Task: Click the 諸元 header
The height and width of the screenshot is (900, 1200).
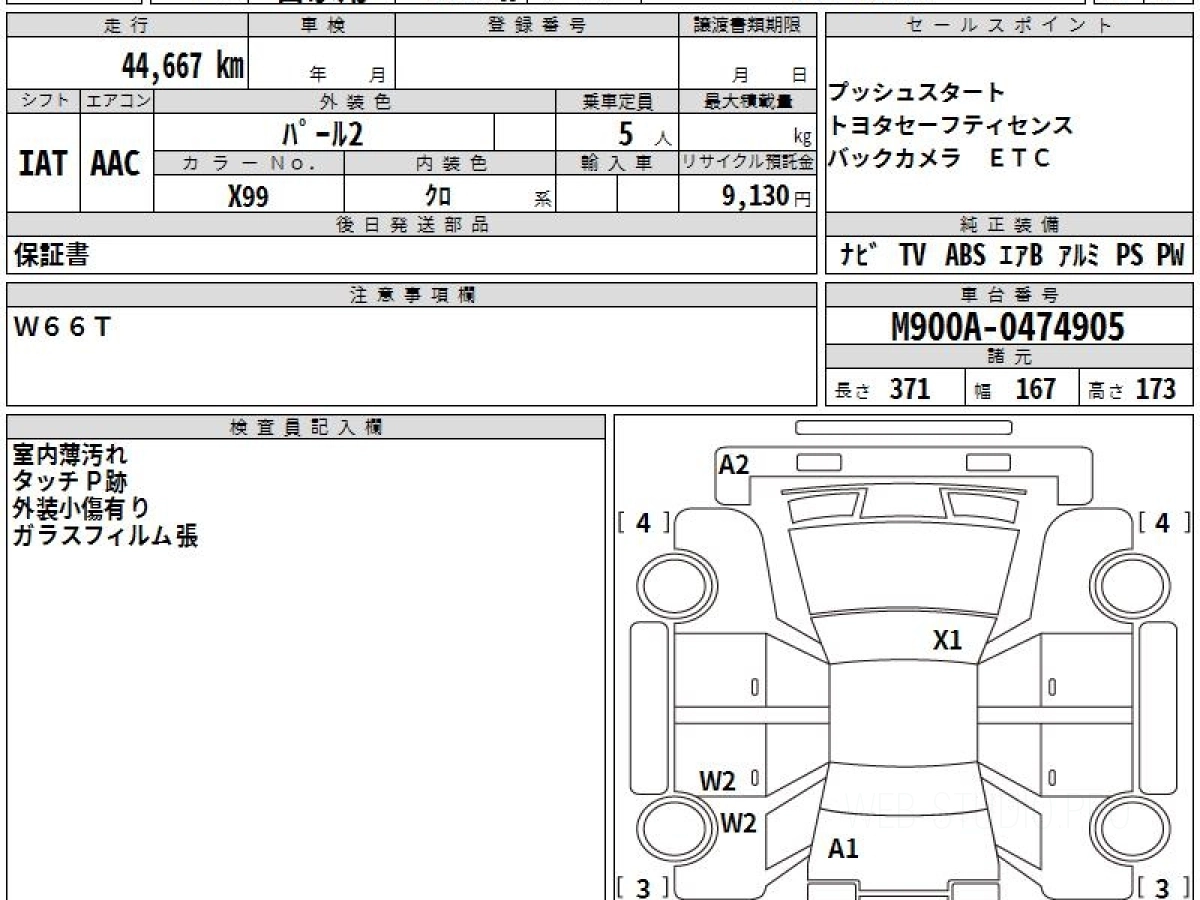Action: pyautogui.click(x=1009, y=357)
